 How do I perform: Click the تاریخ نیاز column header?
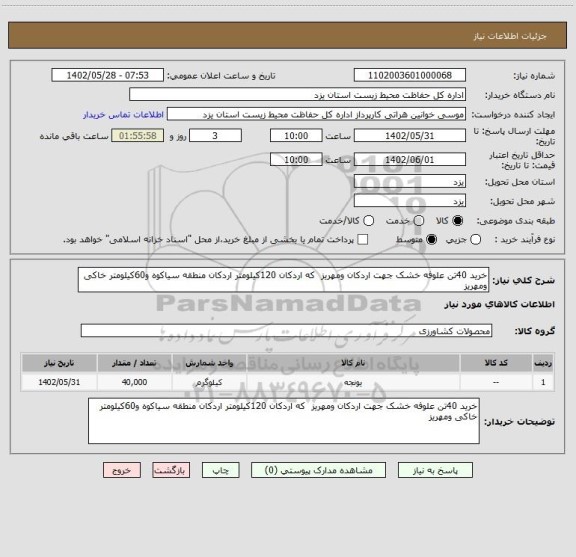coord(59,363)
